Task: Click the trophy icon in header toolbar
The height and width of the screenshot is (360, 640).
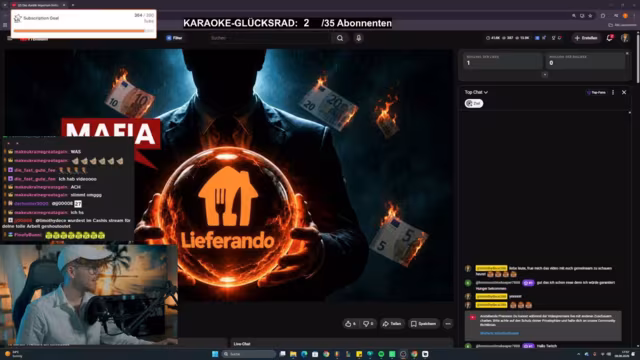Action: 554,38
